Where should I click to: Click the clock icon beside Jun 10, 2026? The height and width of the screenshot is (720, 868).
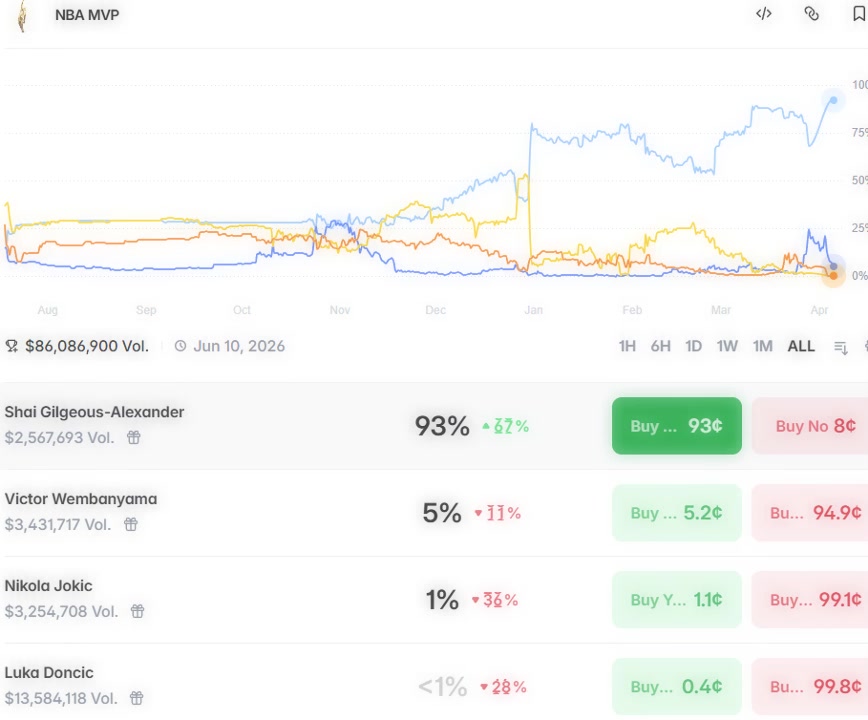coord(180,345)
